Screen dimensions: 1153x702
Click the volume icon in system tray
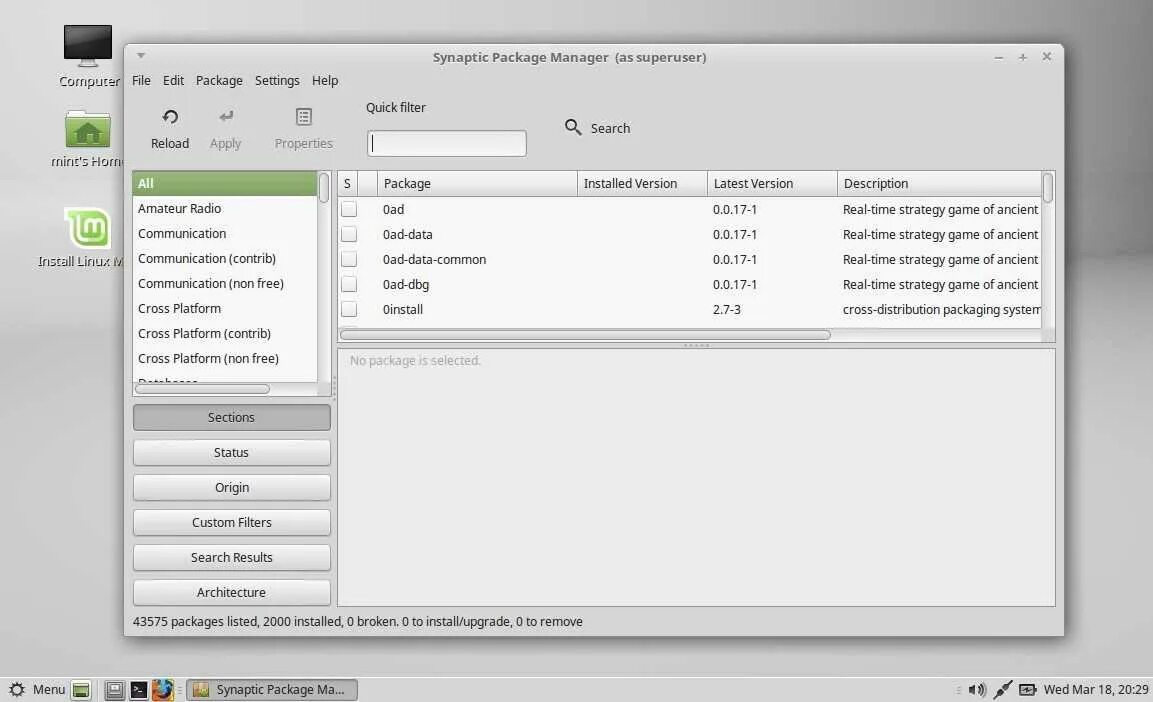(x=977, y=690)
